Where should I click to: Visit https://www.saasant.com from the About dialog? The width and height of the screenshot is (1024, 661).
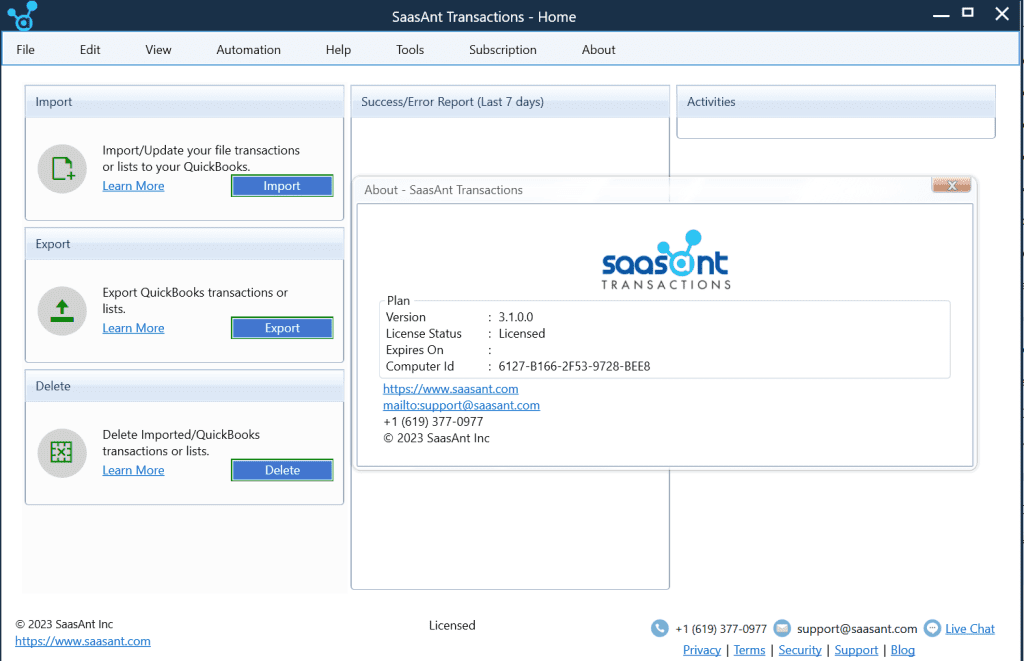point(450,388)
